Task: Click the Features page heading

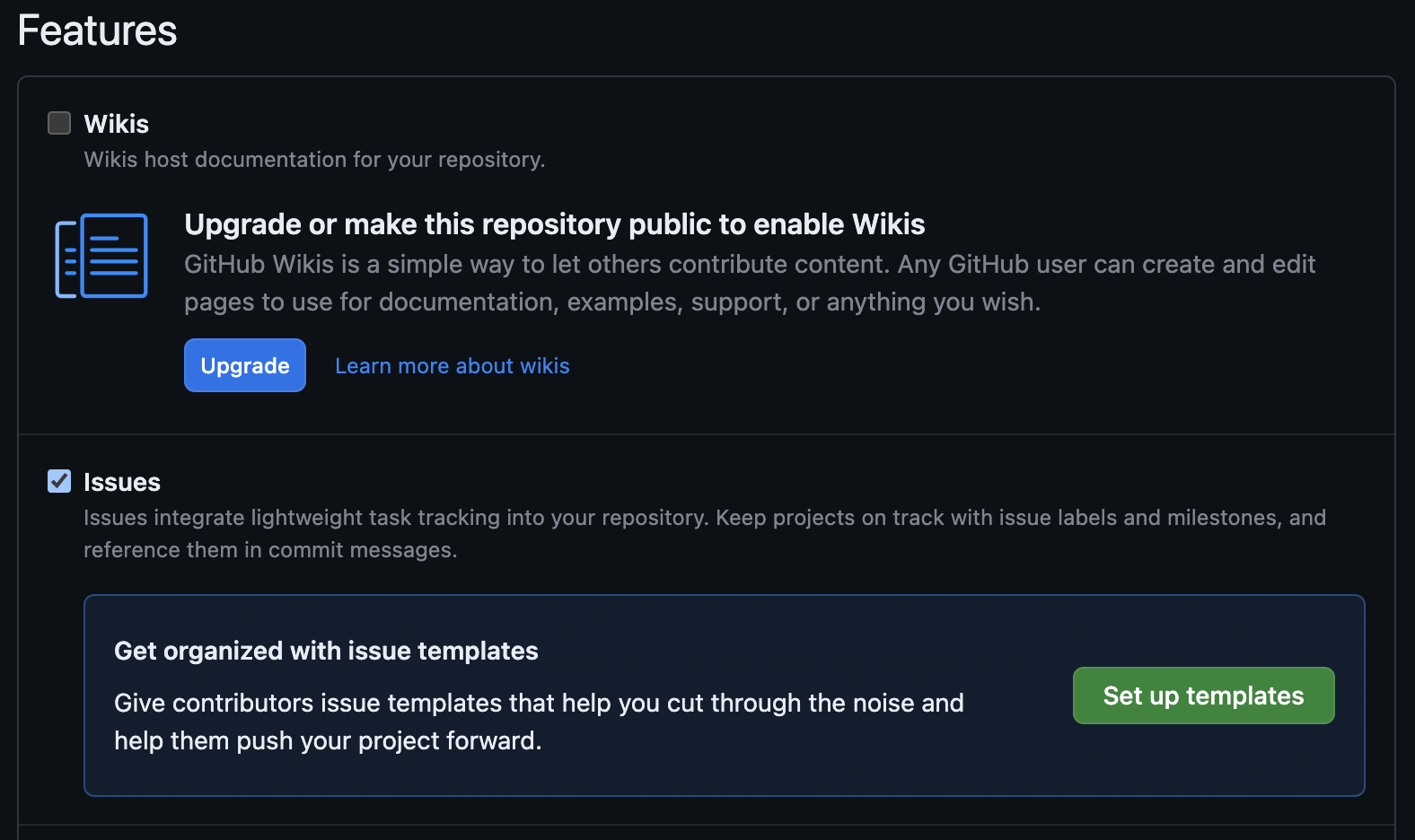Action: (96, 30)
